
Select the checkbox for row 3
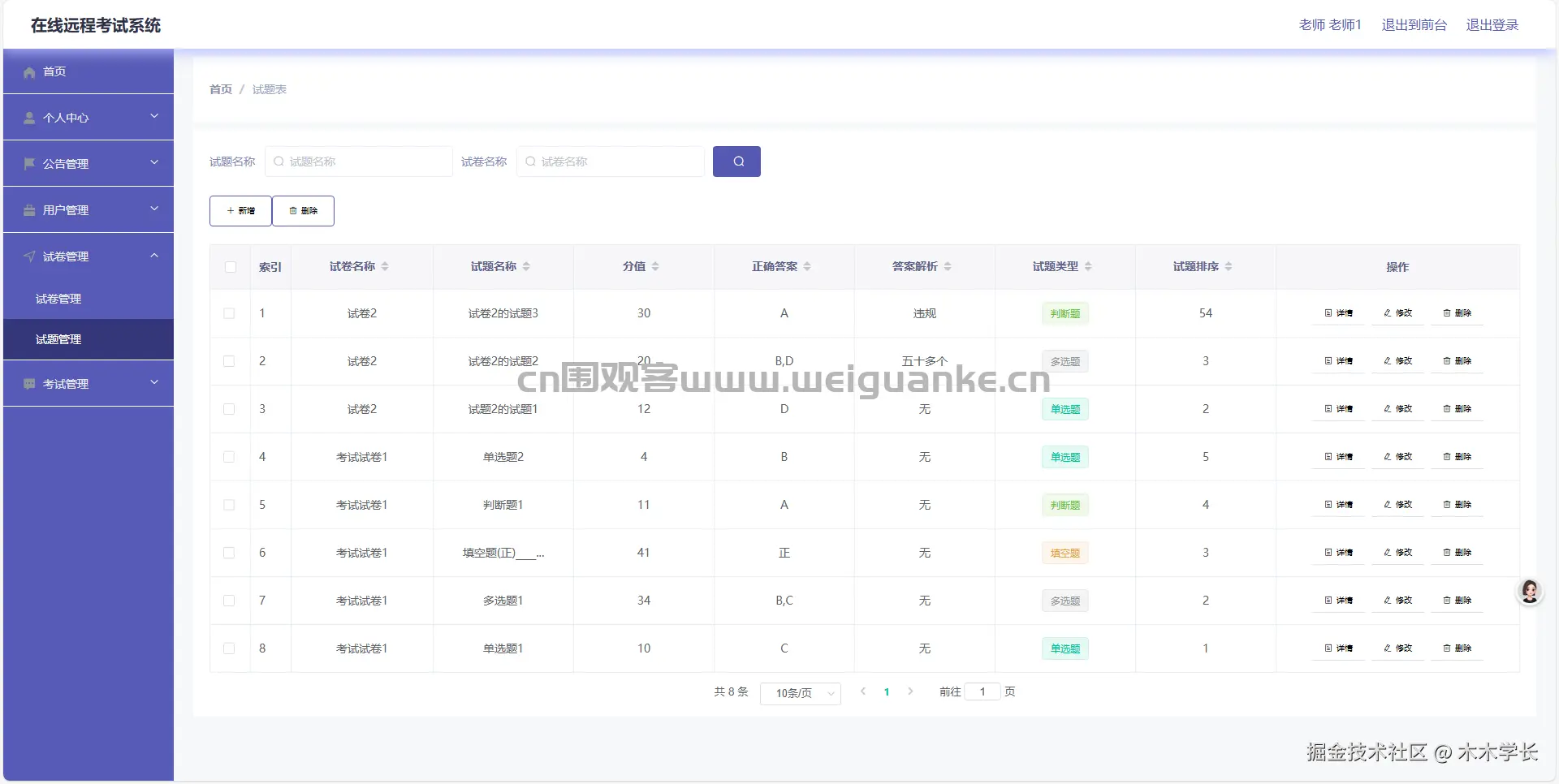click(x=229, y=409)
